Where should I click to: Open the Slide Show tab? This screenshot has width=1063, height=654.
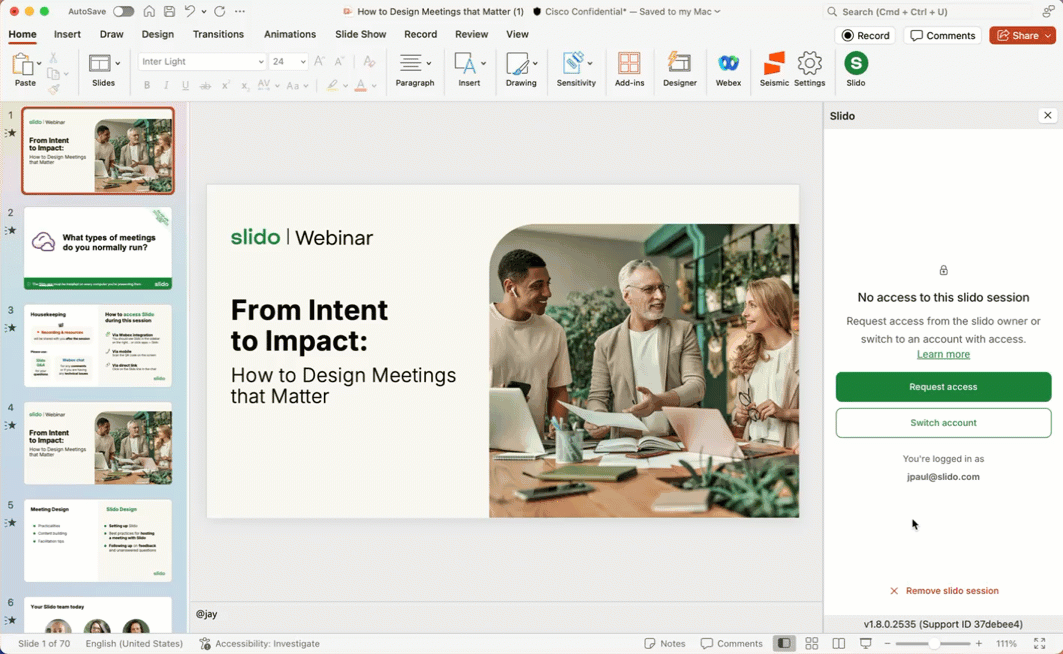[x=361, y=34]
